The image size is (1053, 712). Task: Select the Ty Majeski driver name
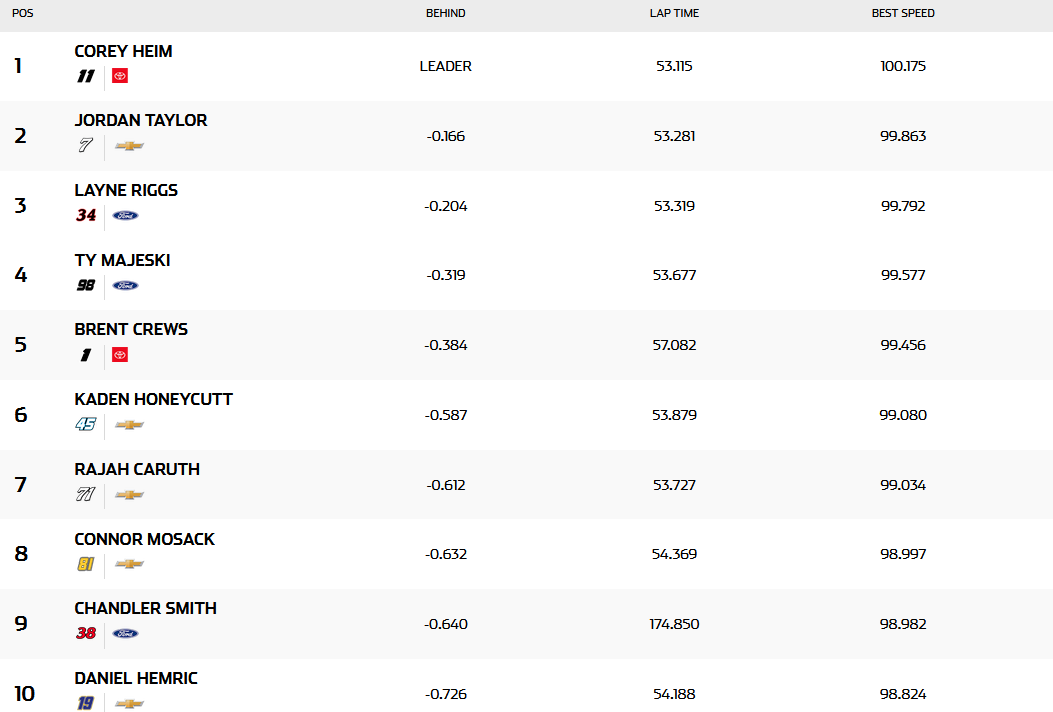tap(122, 260)
